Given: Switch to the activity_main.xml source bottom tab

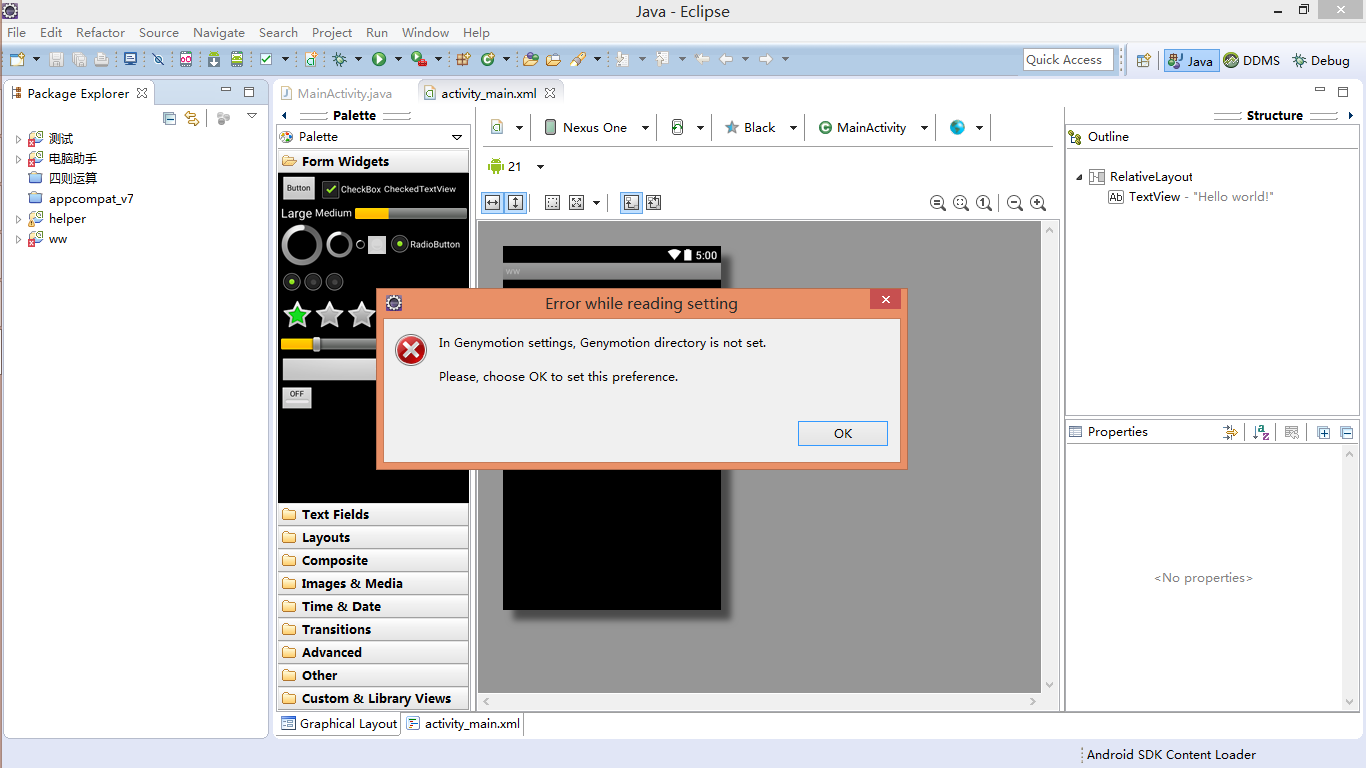Looking at the screenshot, I should tap(463, 724).
